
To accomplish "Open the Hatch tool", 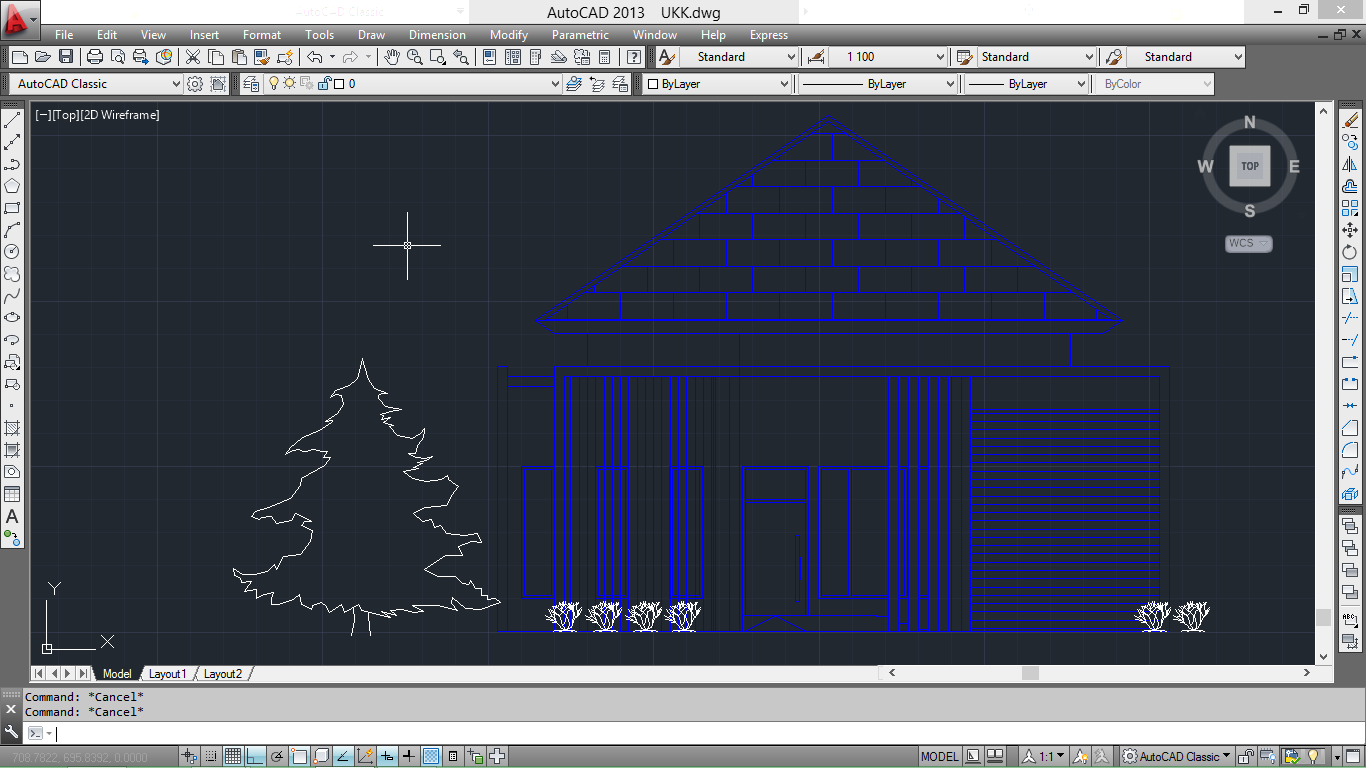I will [x=13, y=428].
